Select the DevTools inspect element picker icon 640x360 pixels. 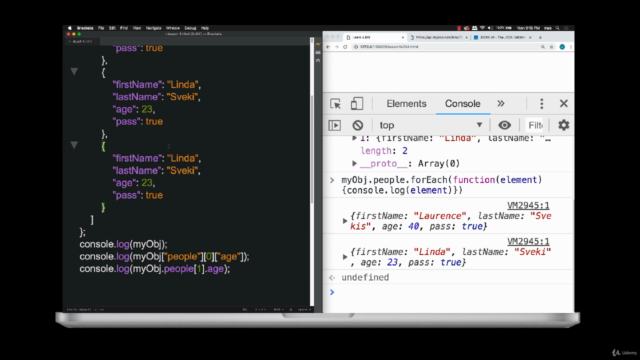pyautogui.click(x=336, y=104)
